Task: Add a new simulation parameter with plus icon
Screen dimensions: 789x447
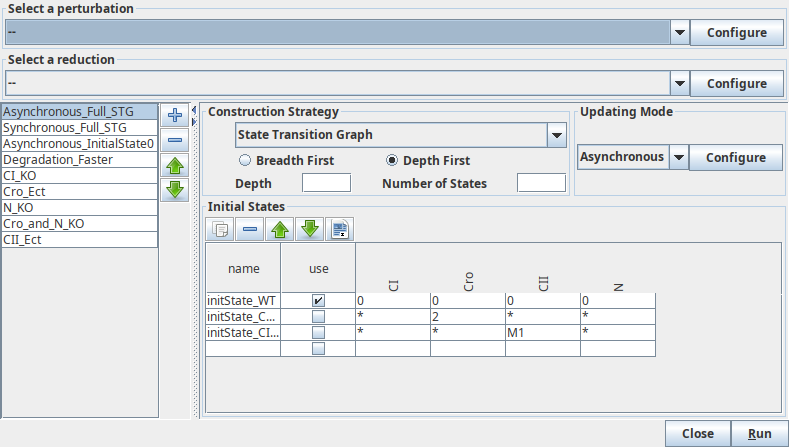Action: (x=175, y=115)
